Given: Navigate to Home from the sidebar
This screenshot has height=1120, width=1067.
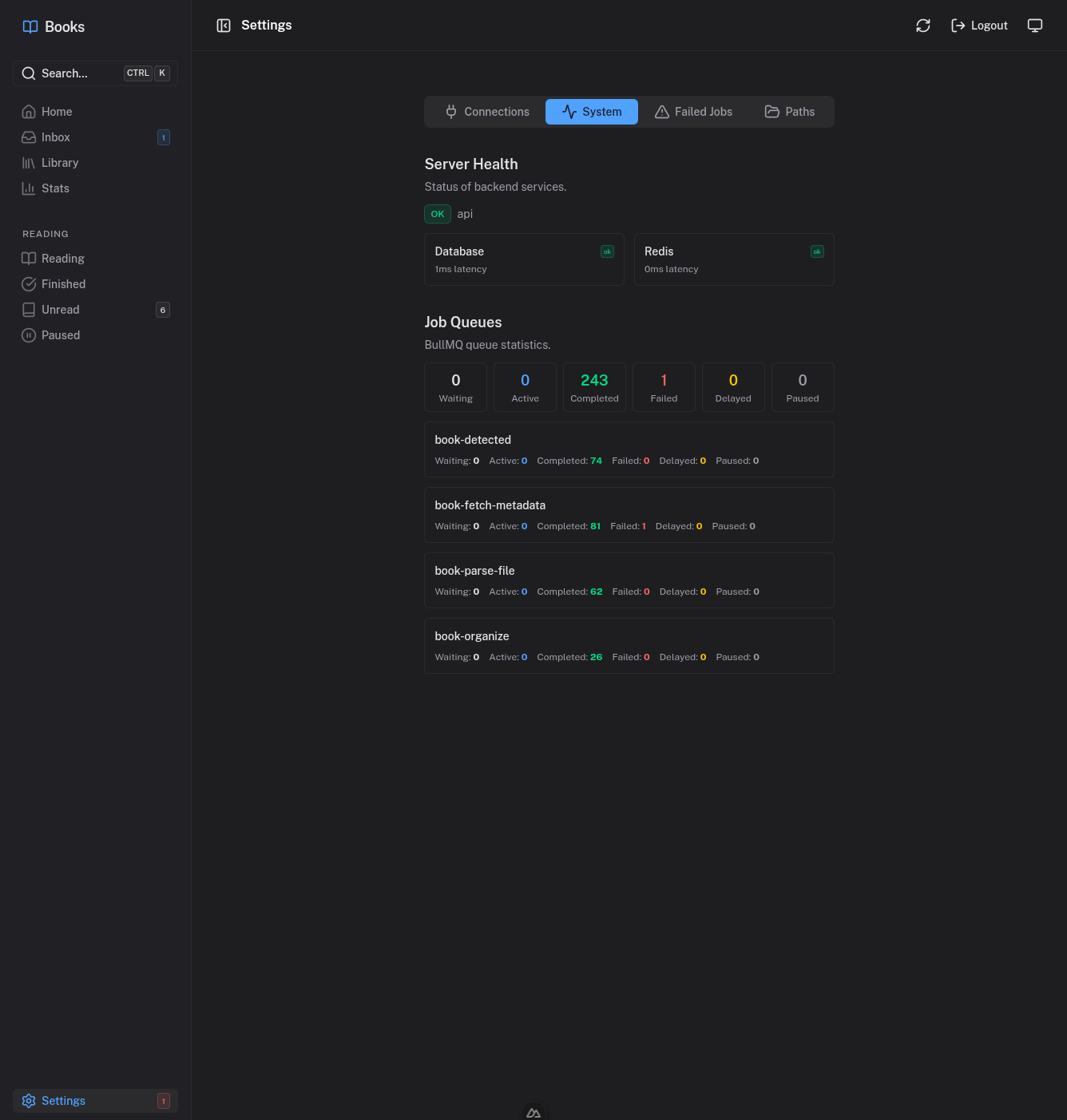Looking at the screenshot, I should pos(57,112).
